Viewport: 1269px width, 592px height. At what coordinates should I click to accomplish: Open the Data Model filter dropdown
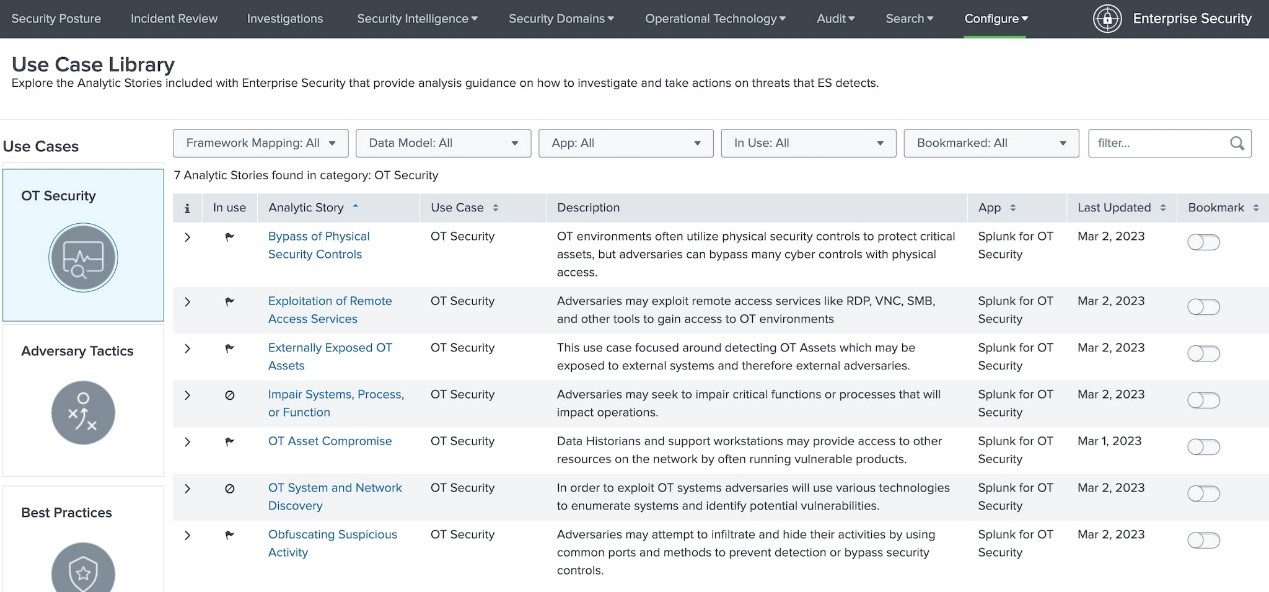[x=443, y=143]
